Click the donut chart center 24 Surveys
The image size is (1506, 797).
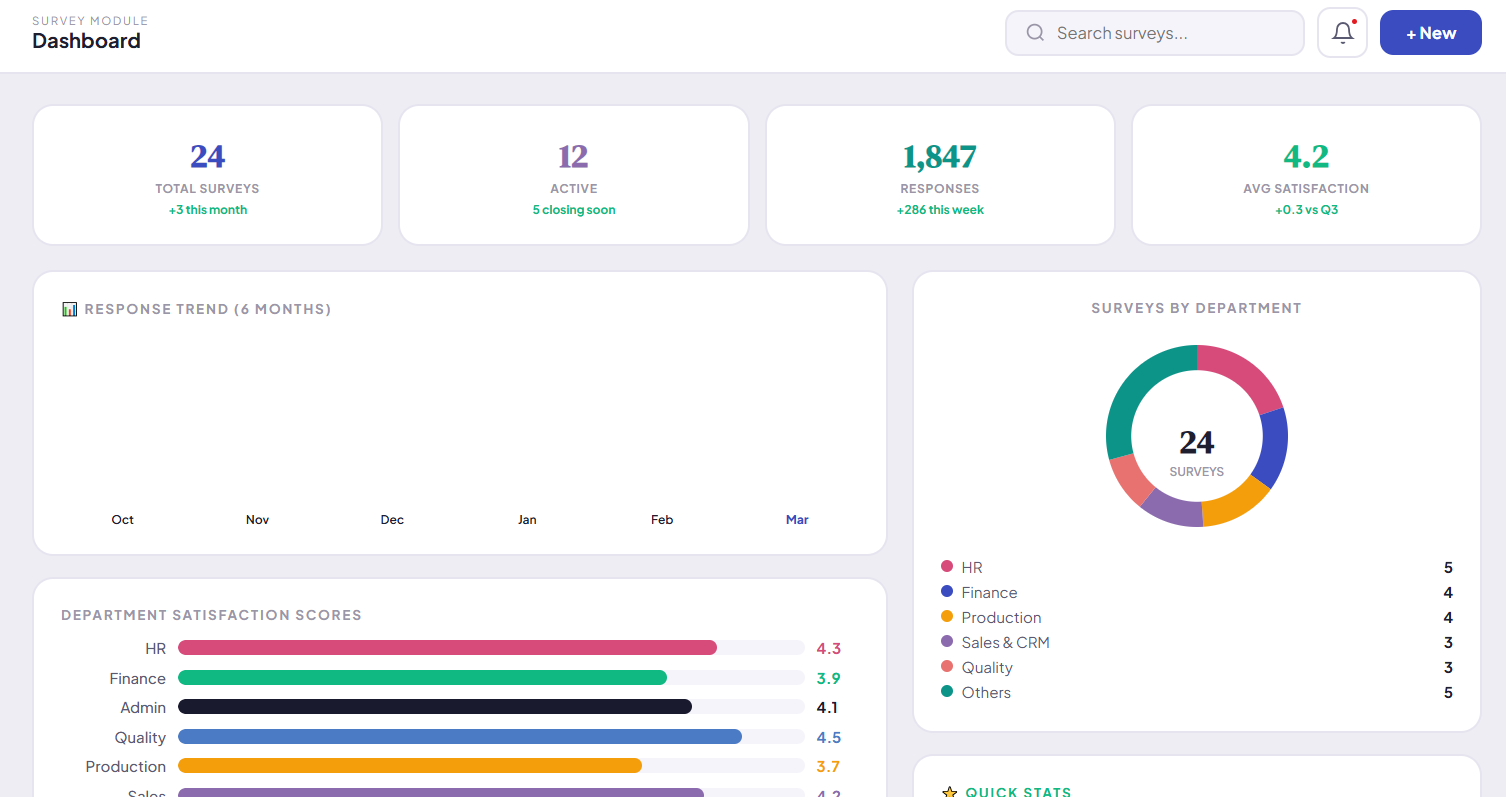click(1197, 451)
